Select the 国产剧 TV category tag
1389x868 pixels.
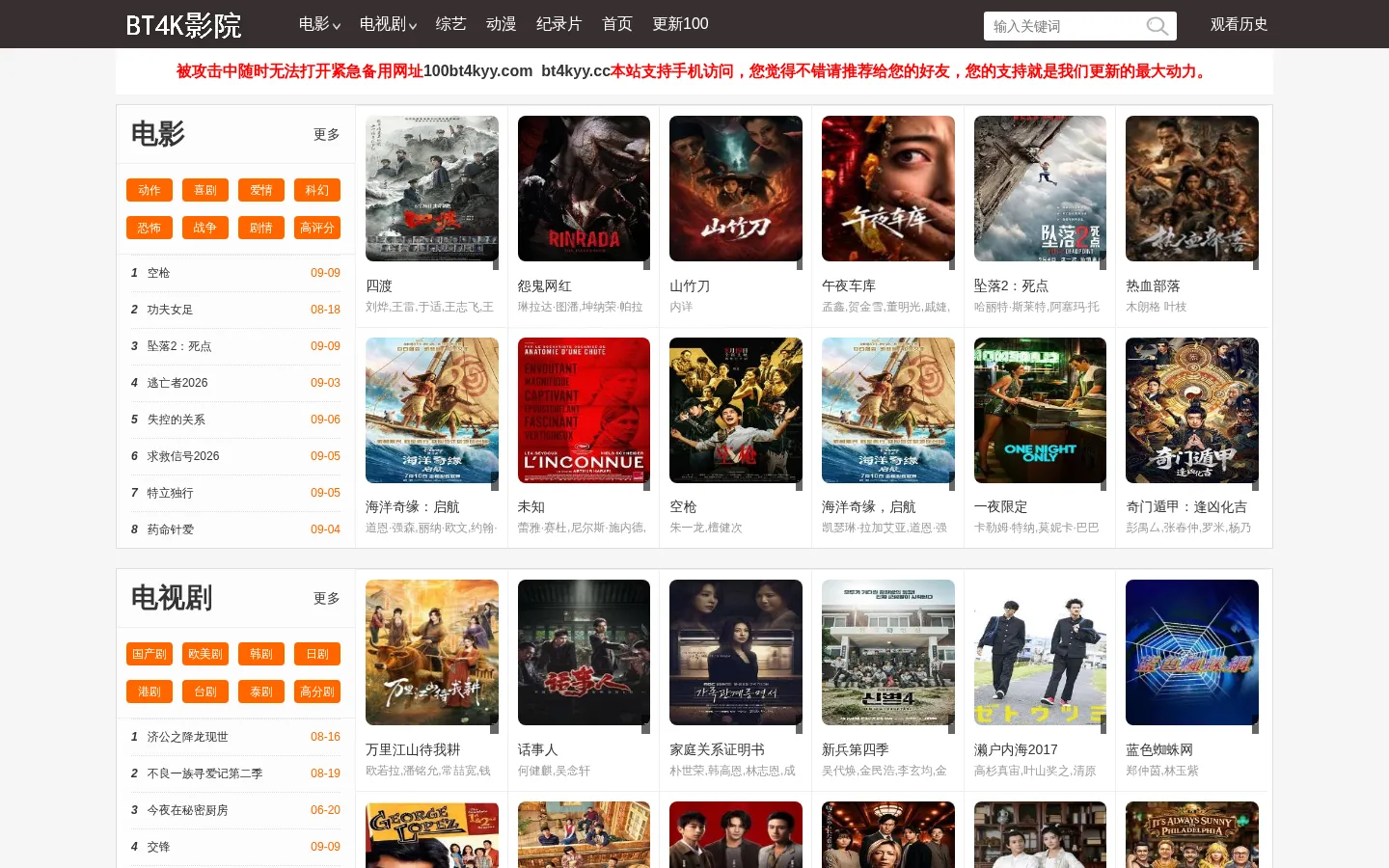(x=150, y=654)
